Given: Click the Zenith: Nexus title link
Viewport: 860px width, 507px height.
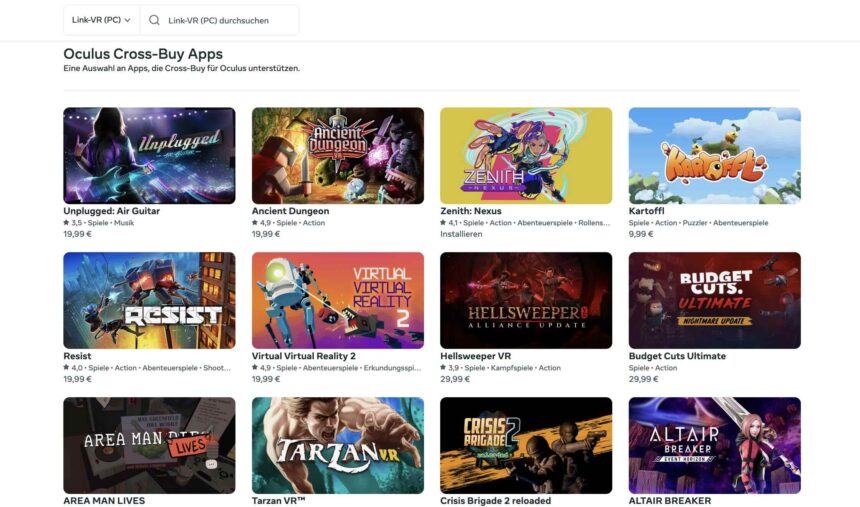Looking at the screenshot, I should coord(471,211).
